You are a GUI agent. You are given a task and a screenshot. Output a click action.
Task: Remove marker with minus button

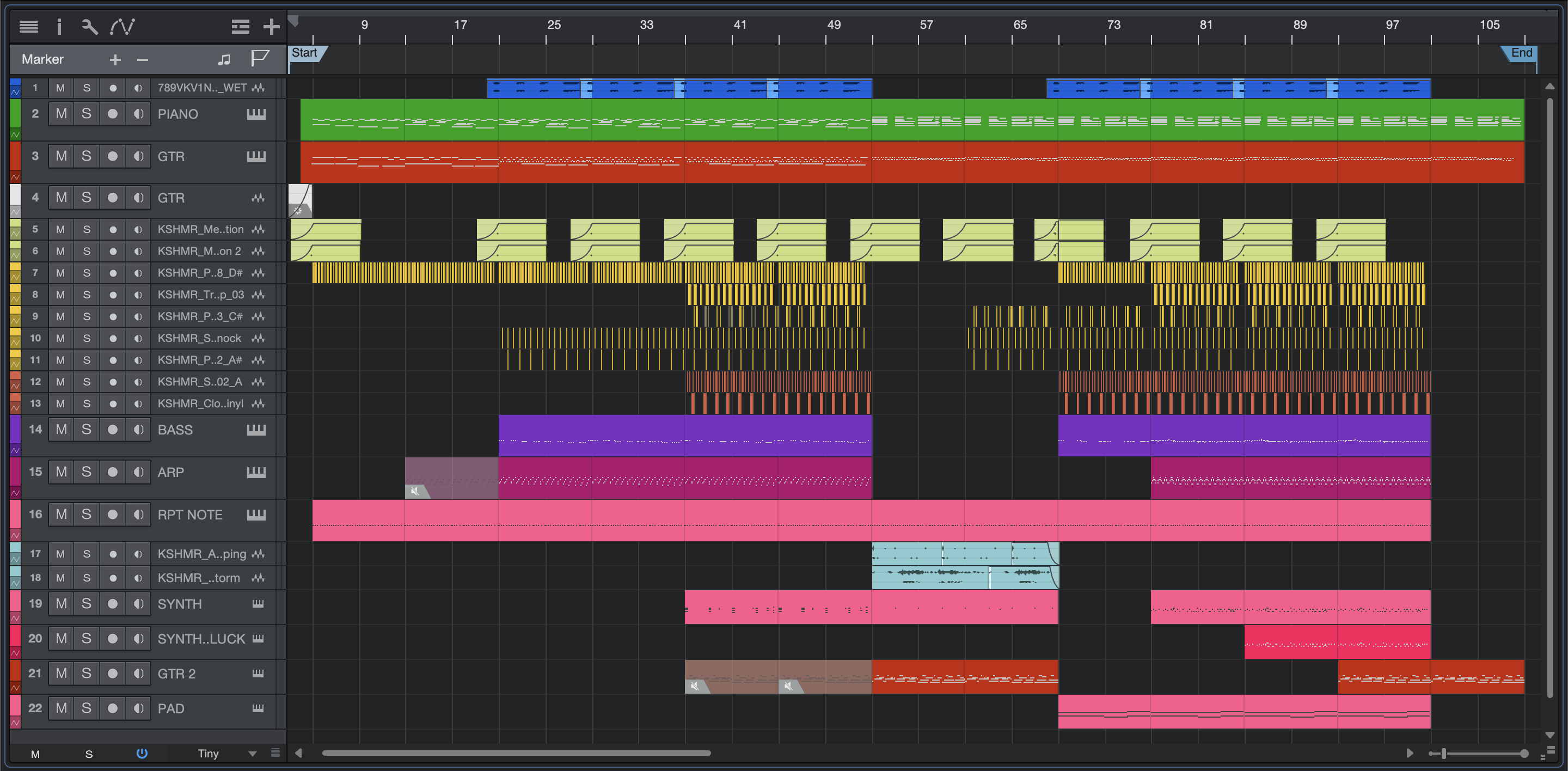pyautogui.click(x=143, y=60)
